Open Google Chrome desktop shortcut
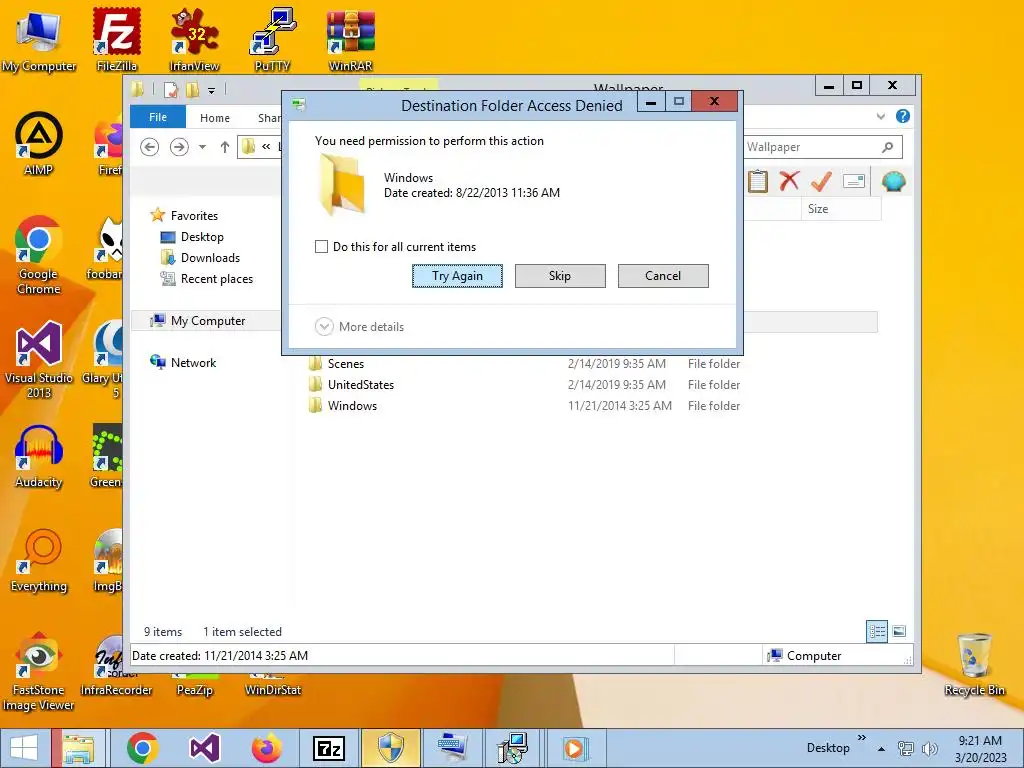Image resolution: width=1024 pixels, height=768 pixels. [x=39, y=255]
